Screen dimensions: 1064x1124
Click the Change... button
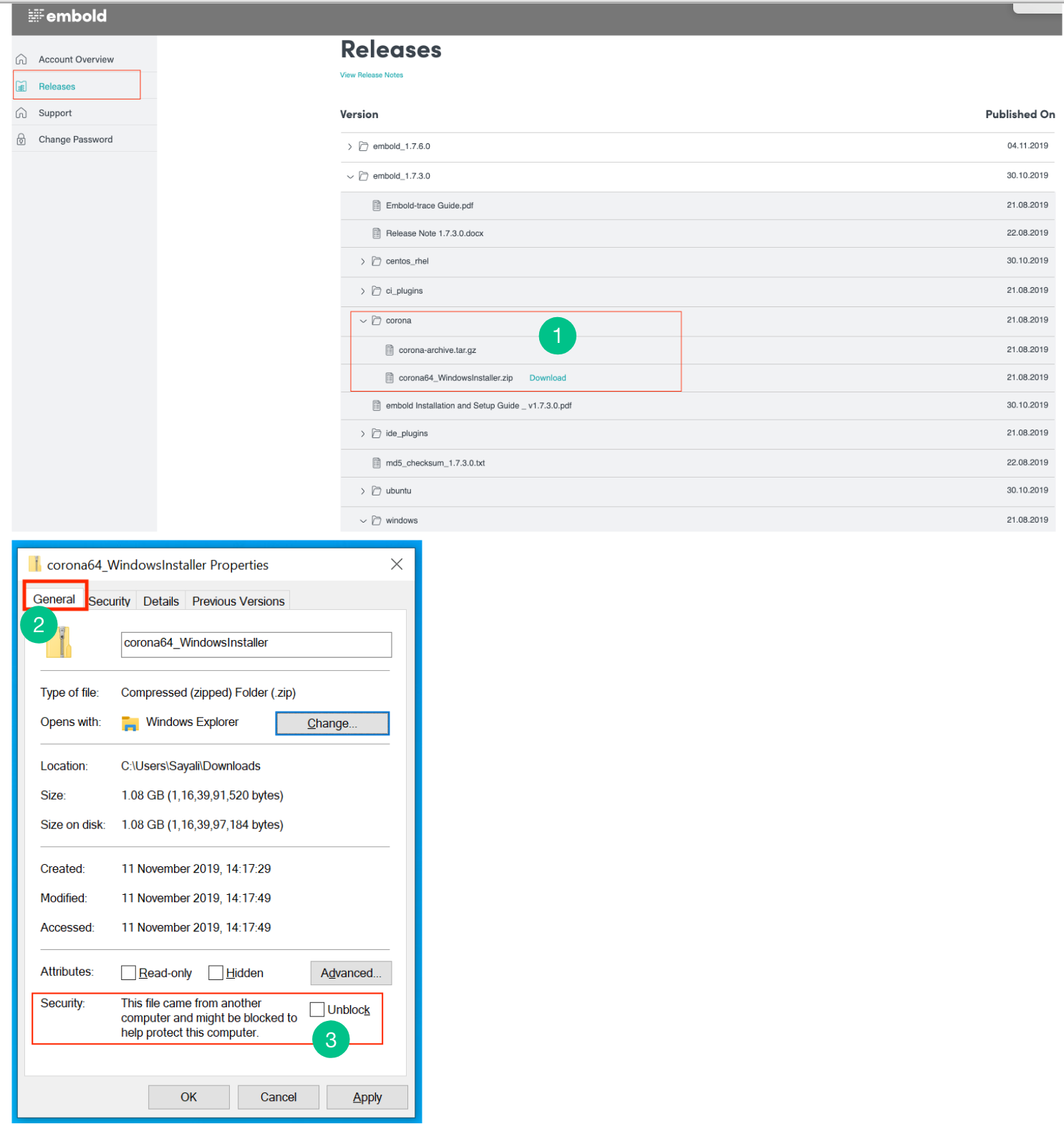tap(332, 723)
